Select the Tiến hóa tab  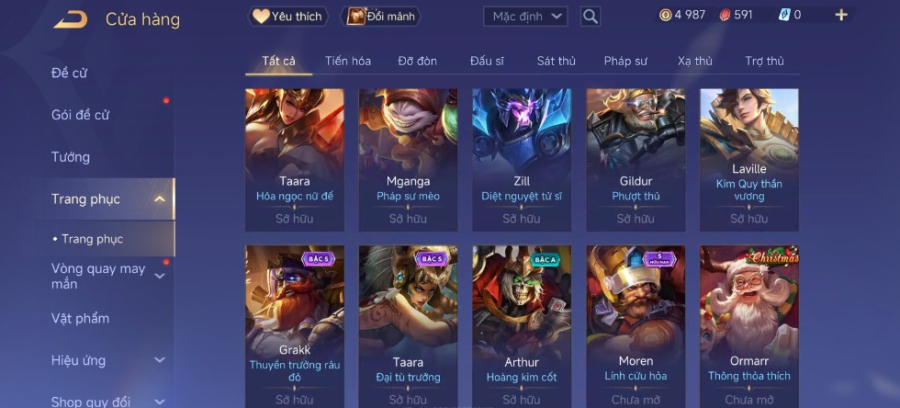(x=348, y=61)
